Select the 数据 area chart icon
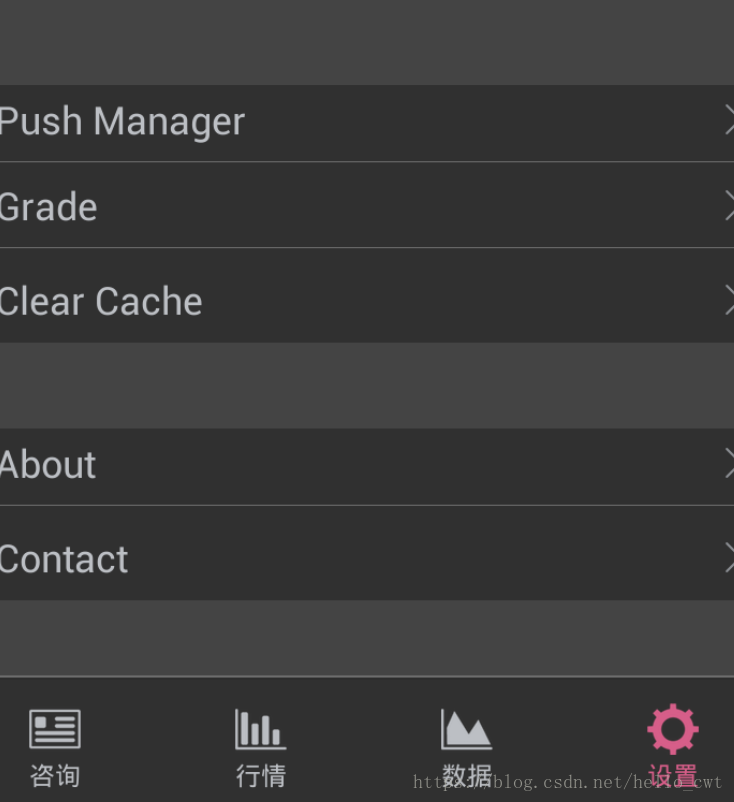 [466, 729]
